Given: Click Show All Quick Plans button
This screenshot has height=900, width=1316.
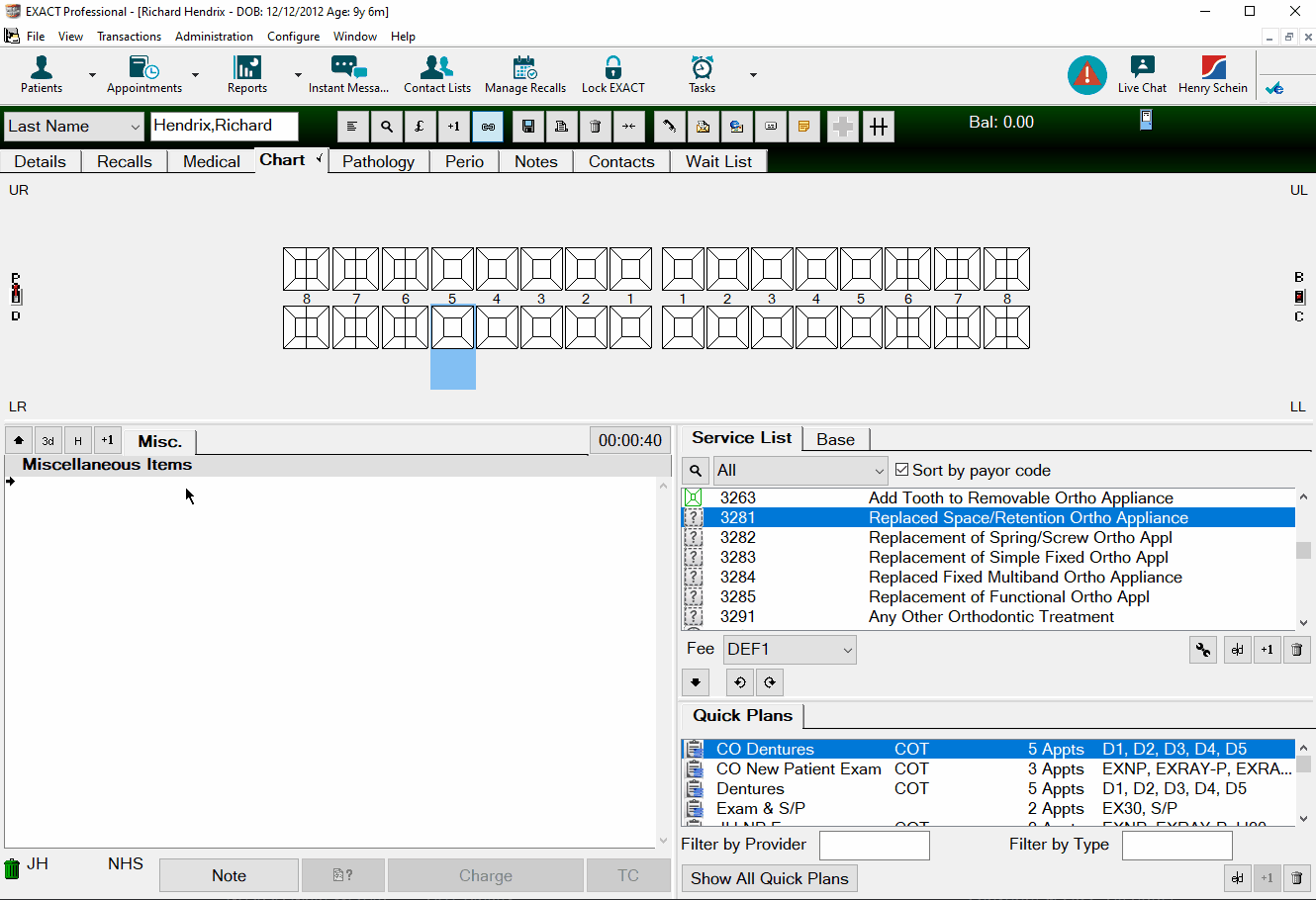Looking at the screenshot, I should 770,878.
